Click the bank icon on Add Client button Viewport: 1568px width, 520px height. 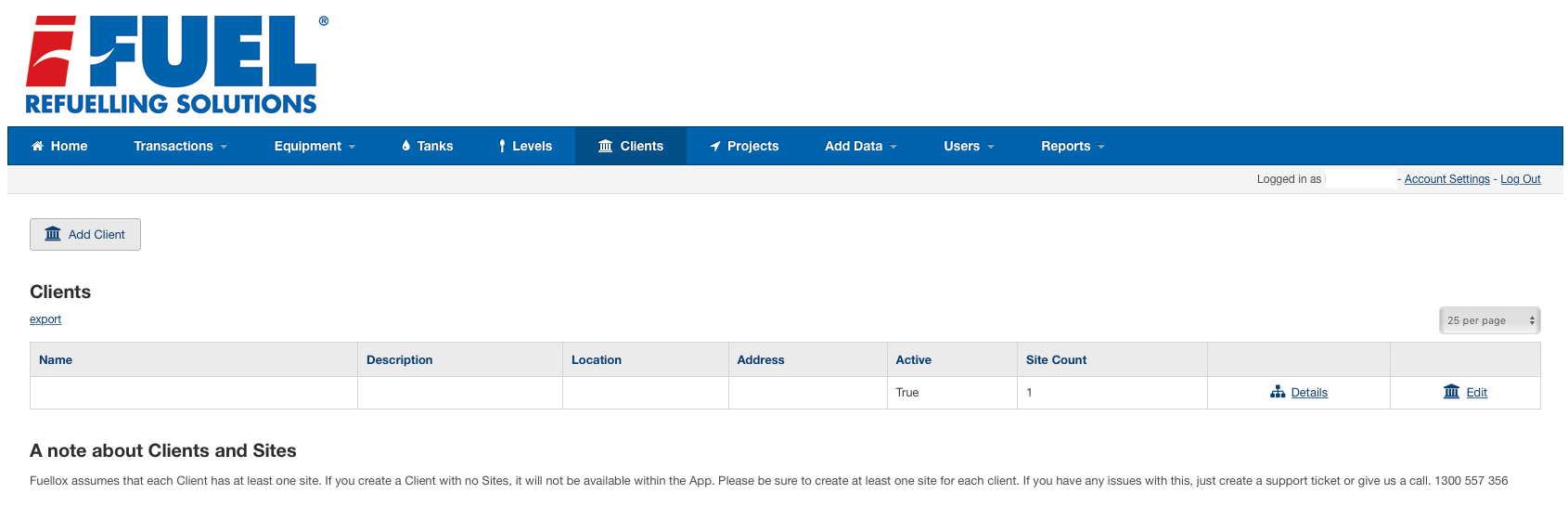[53, 234]
